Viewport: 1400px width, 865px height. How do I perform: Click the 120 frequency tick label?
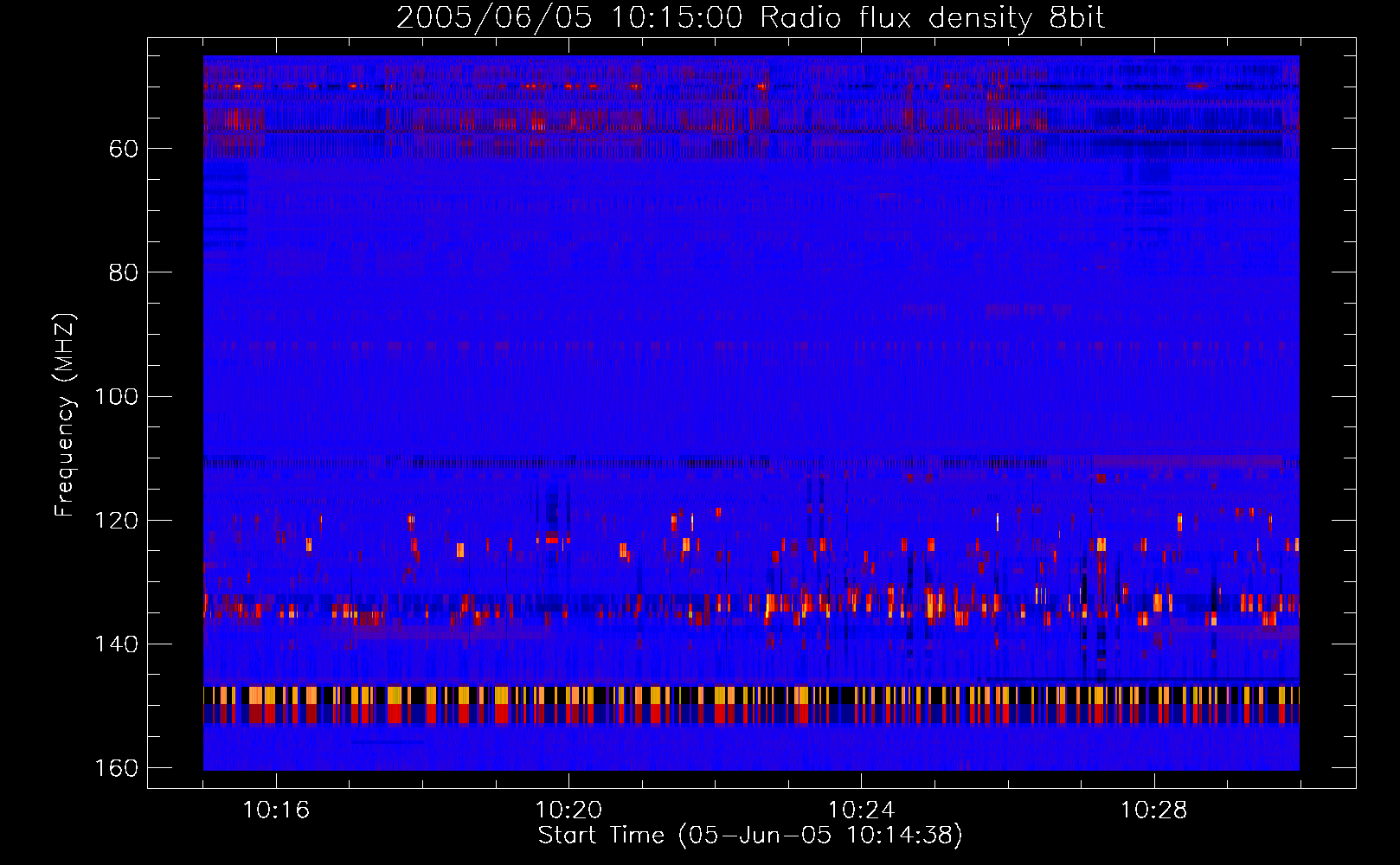[x=117, y=520]
